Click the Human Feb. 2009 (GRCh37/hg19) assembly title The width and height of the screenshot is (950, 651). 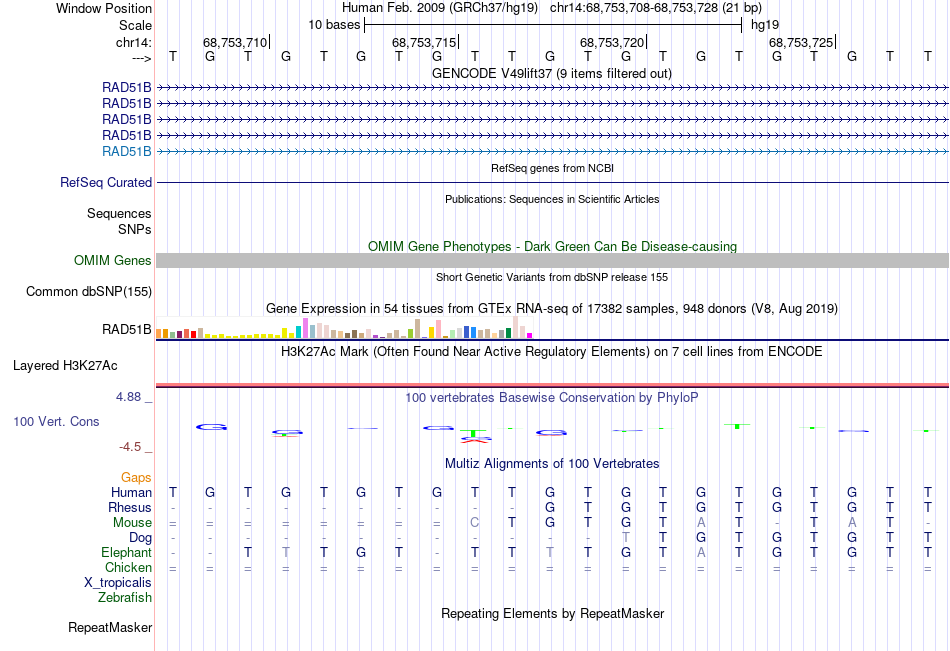click(440, 8)
